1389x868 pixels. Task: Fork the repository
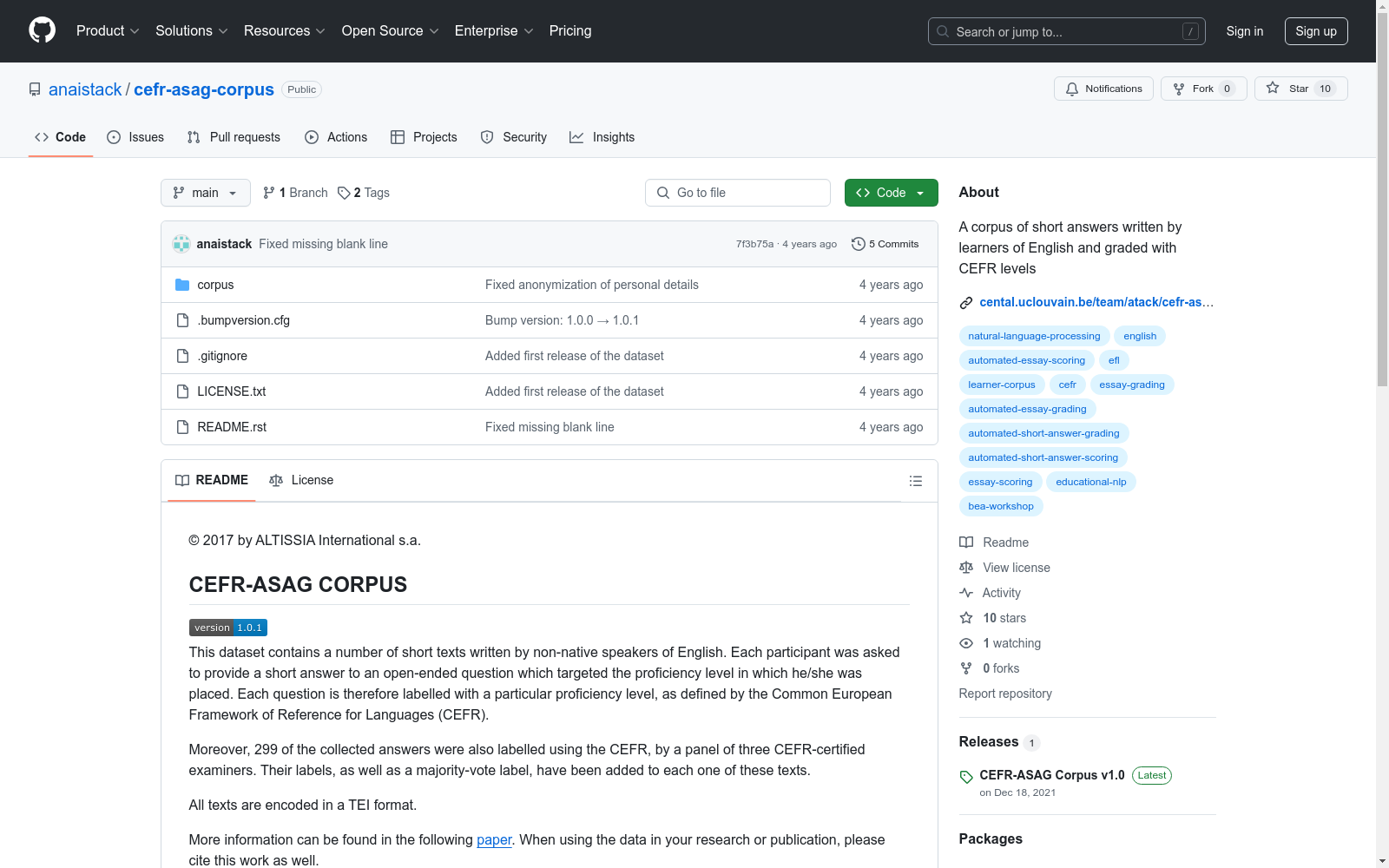[1203, 89]
